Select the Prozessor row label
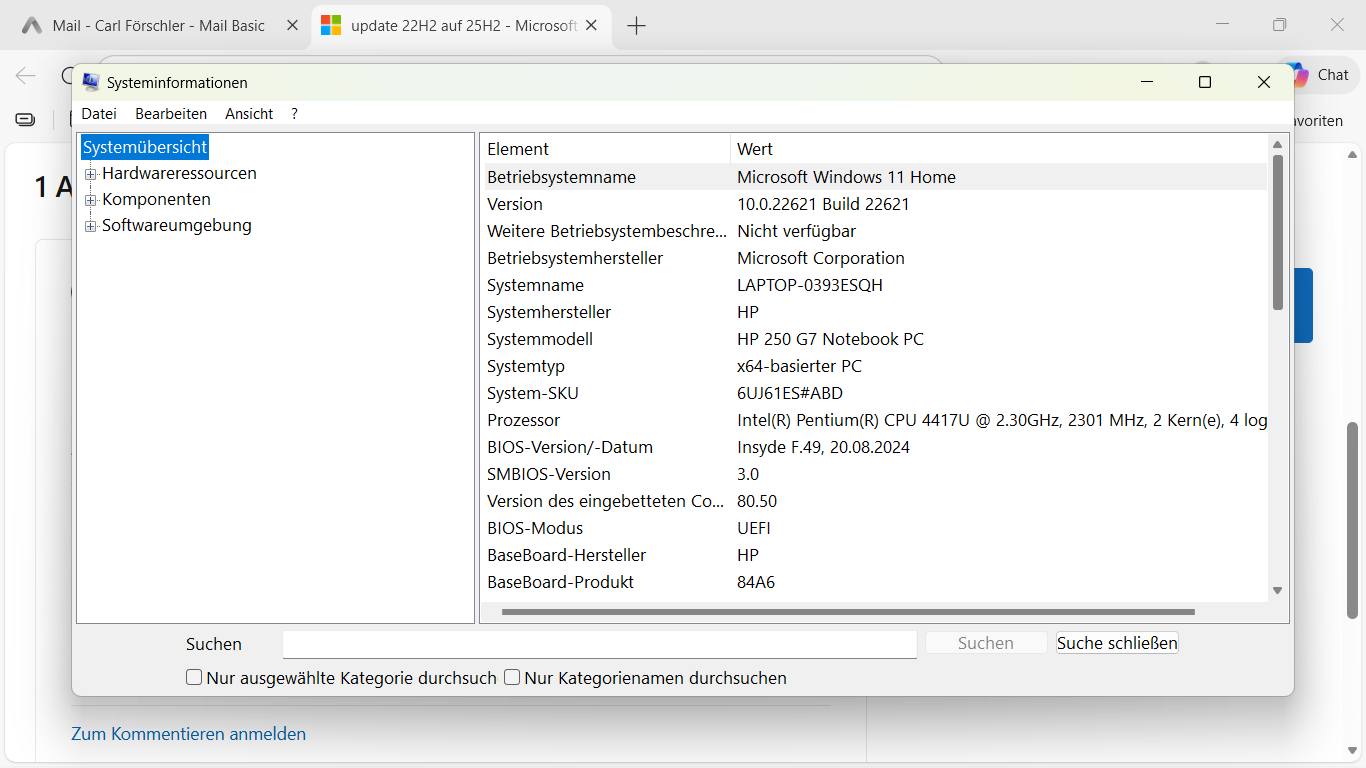 [523, 420]
